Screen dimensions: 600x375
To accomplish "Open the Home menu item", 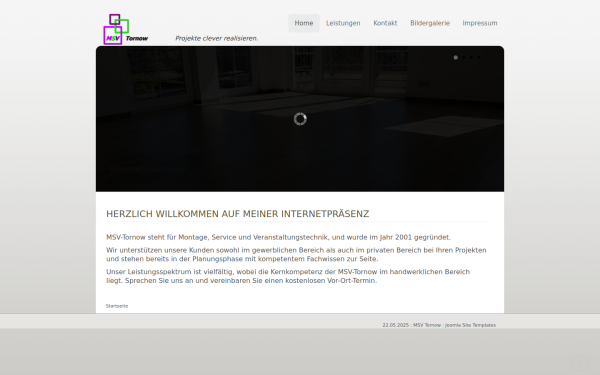I will coord(304,23).
